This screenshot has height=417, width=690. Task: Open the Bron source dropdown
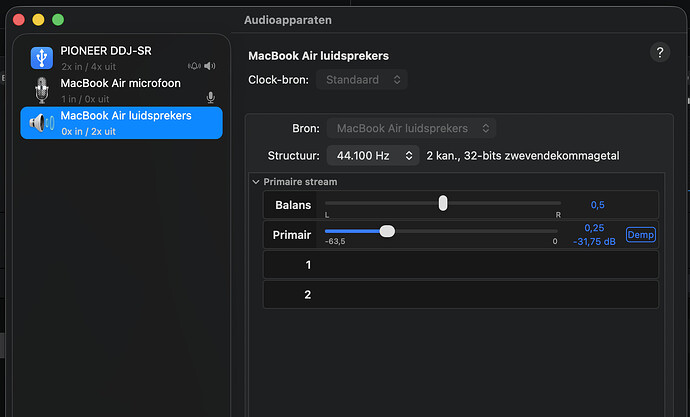tap(414, 128)
